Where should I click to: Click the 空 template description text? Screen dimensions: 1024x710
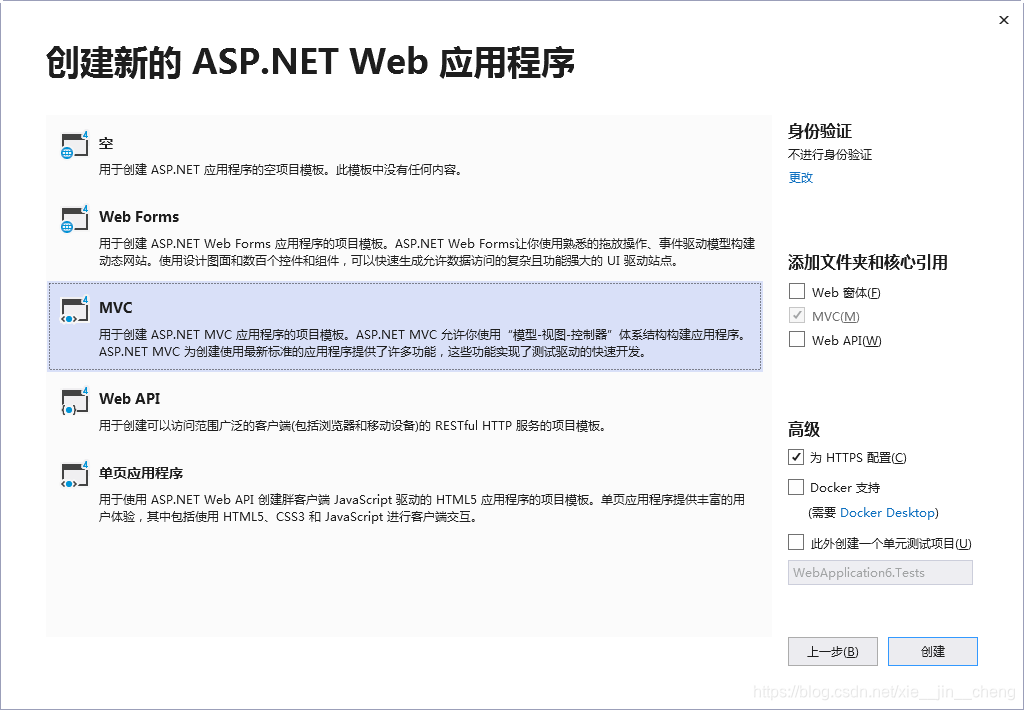click(281, 170)
